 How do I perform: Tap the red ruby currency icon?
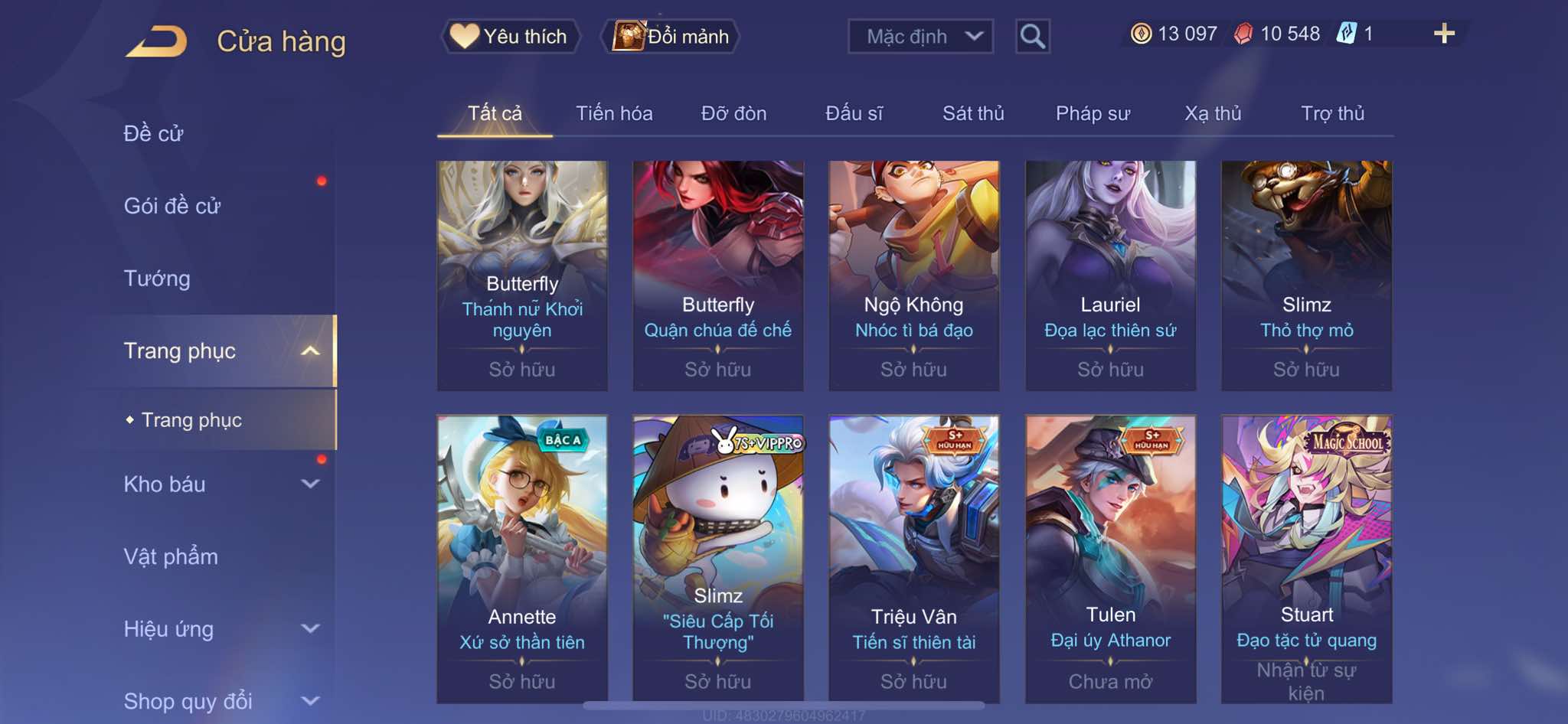pyautogui.click(x=1243, y=34)
